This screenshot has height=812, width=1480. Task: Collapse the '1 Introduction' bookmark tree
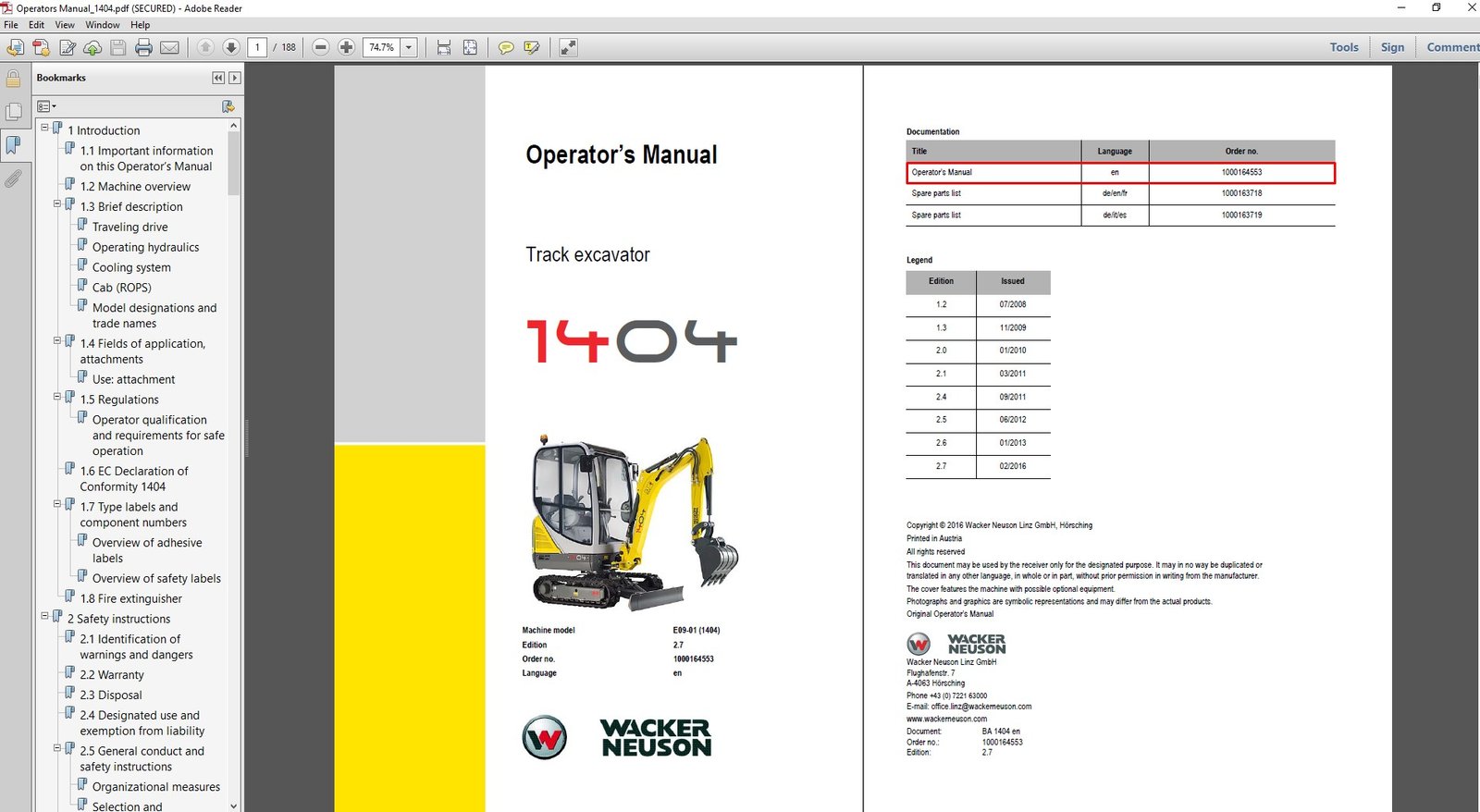[x=44, y=128]
